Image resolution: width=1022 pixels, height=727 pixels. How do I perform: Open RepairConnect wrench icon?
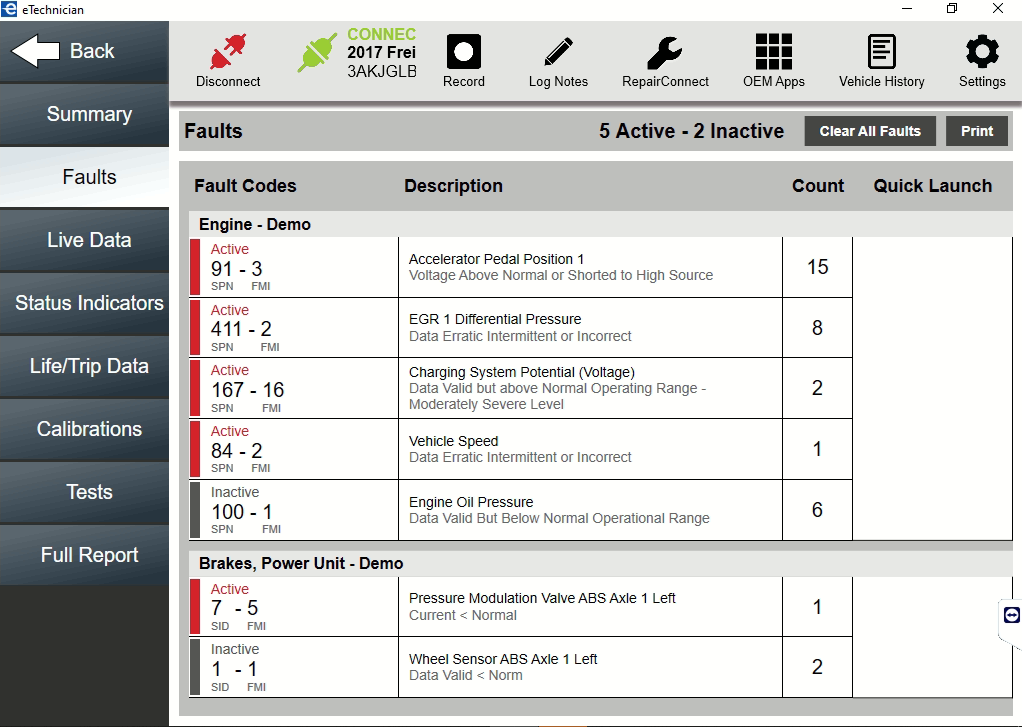tap(665, 52)
